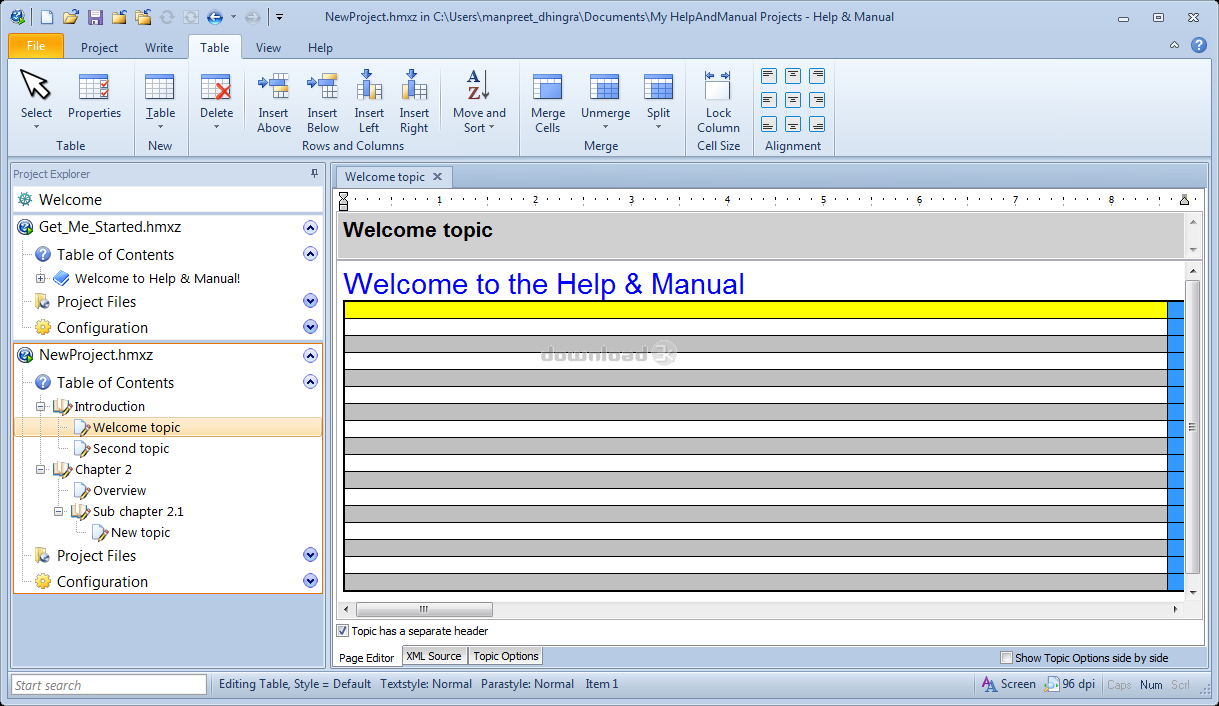
Task: Click the blue back arrow navigation icon
Action: (x=214, y=17)
